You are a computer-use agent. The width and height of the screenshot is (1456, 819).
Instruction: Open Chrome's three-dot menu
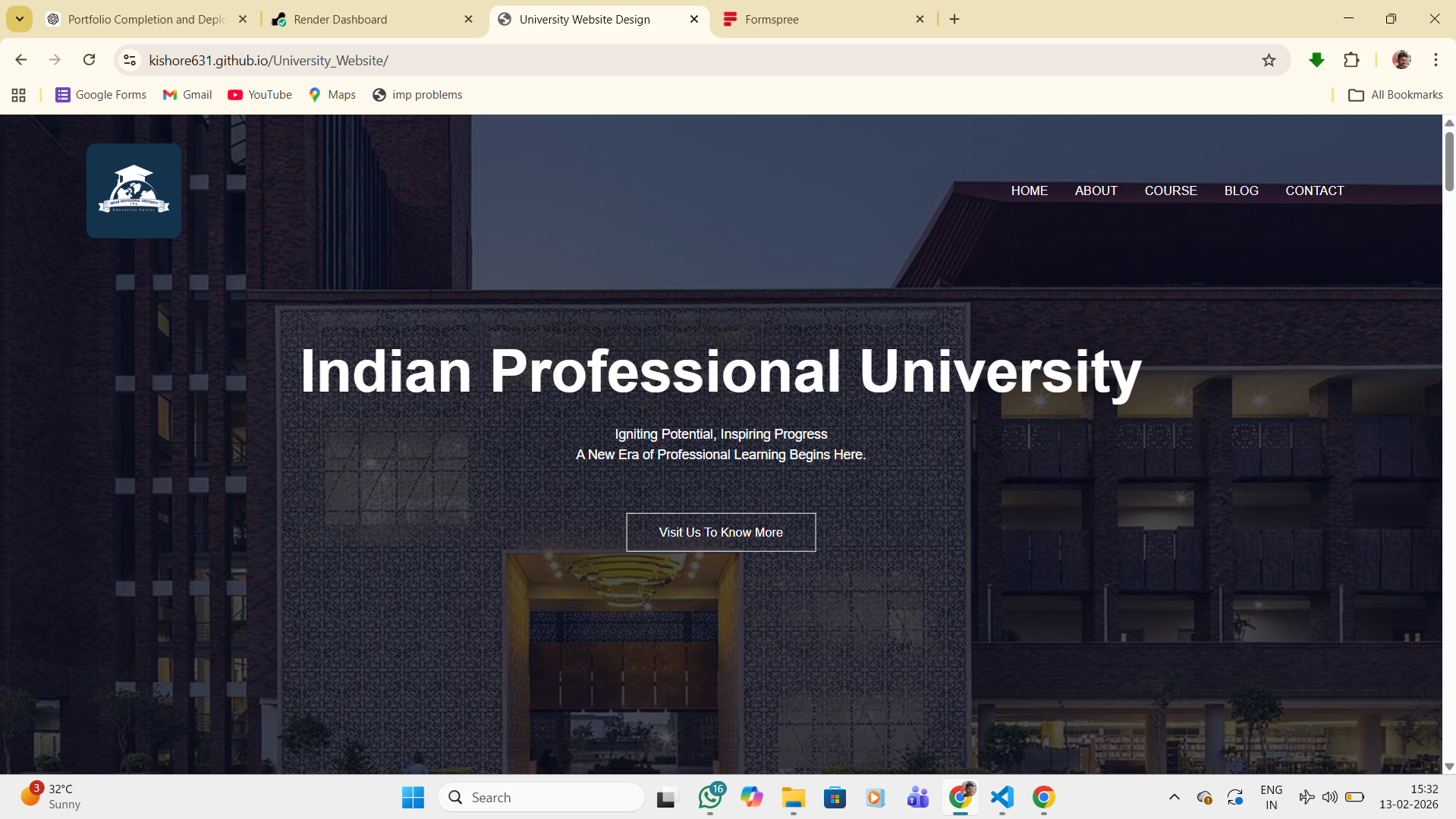coord(1436,60)
